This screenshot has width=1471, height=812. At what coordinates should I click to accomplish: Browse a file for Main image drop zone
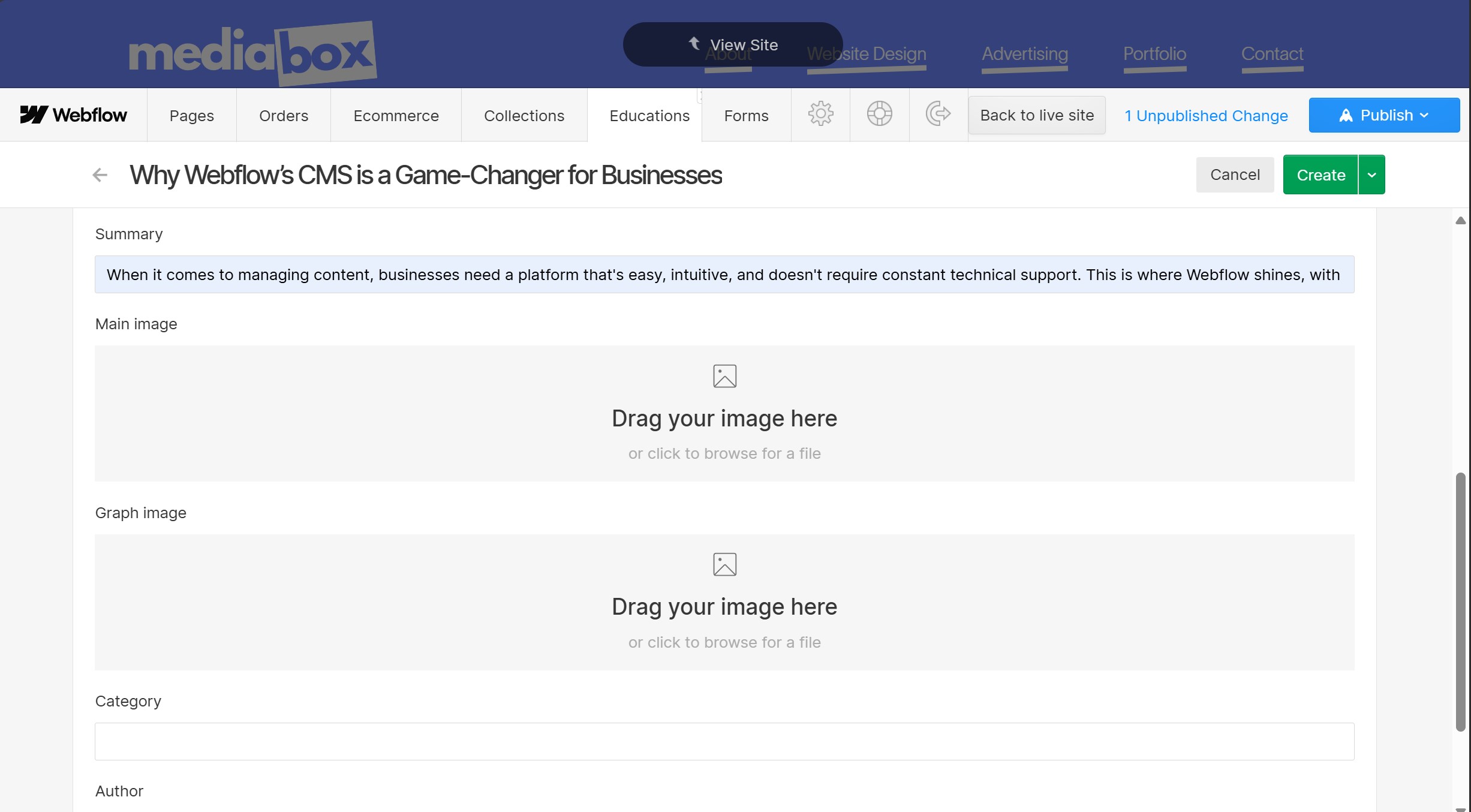tap(724, 413)
